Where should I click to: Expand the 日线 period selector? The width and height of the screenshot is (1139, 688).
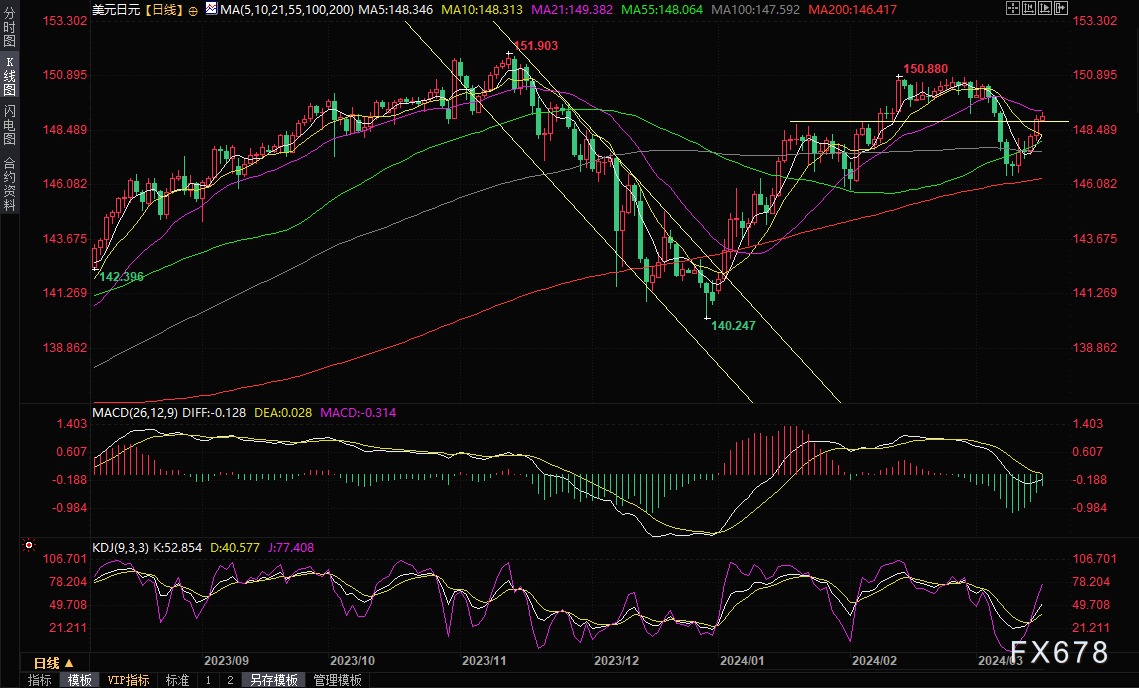(53, 663)
